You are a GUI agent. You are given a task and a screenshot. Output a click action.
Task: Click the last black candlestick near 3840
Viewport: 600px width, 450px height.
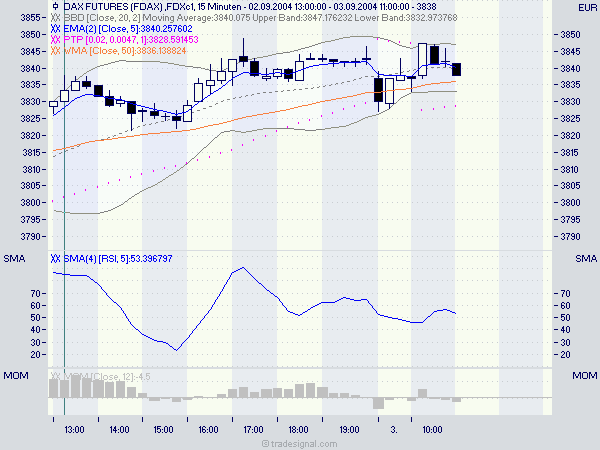click(456, 69)
